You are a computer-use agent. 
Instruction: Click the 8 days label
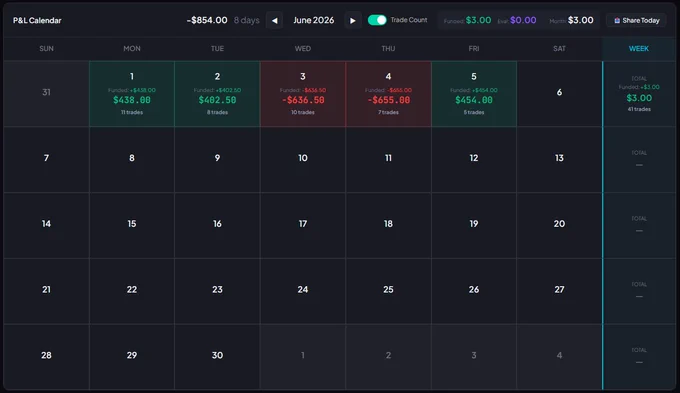click(x=246, y=20)
